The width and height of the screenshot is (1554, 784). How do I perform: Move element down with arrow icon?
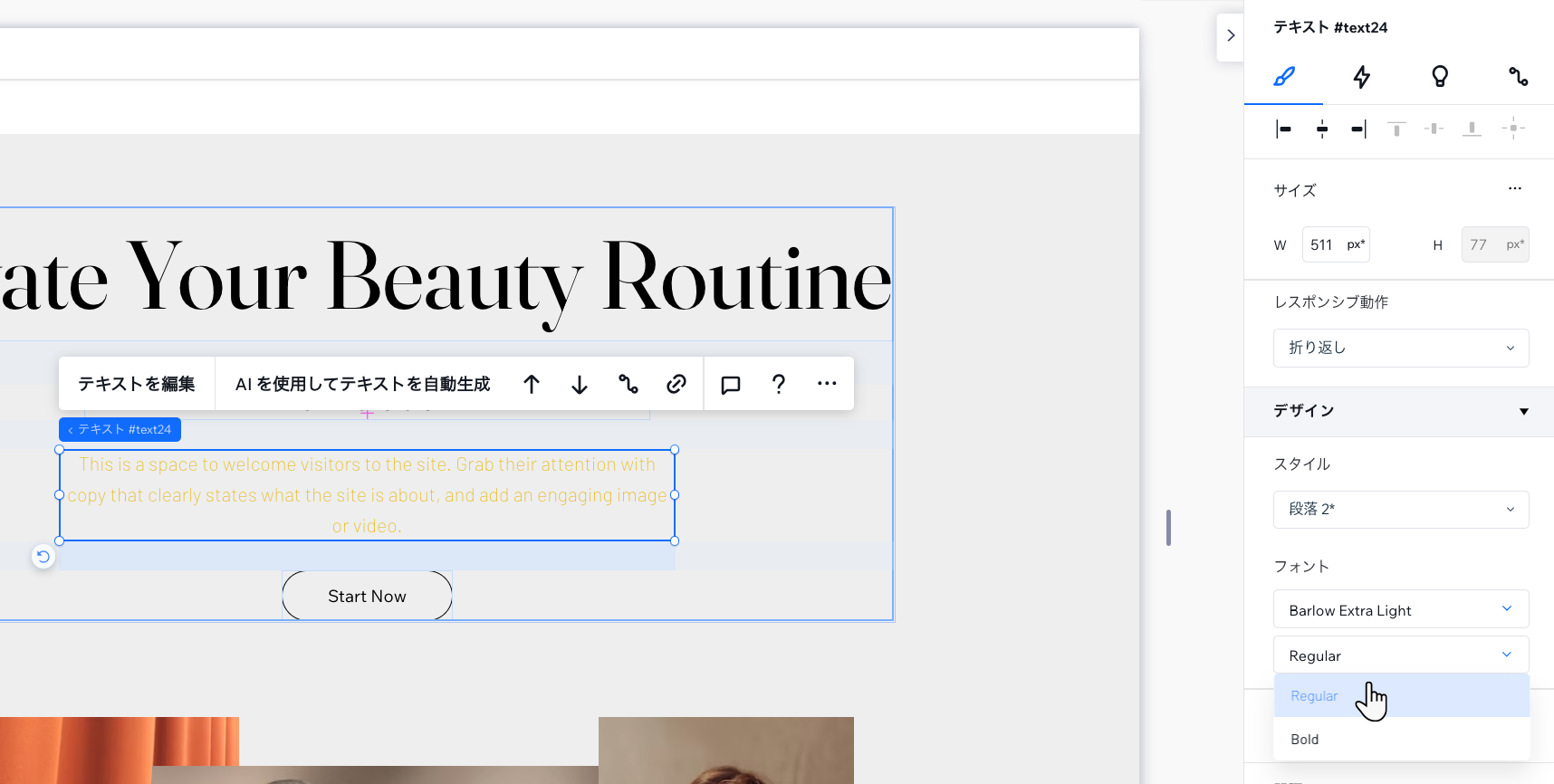coord(580,384)
